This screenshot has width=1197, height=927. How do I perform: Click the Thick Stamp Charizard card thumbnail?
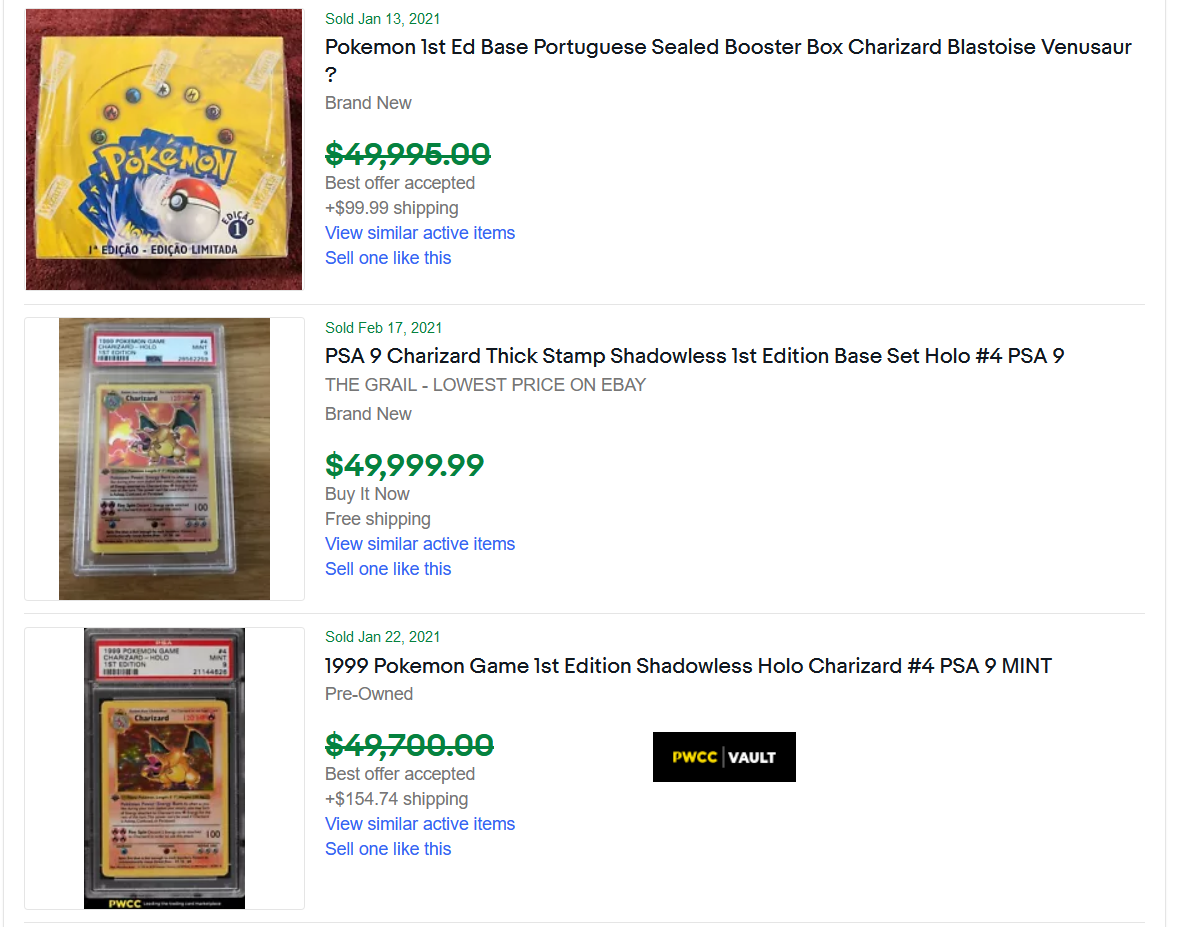tap(164, 459)
